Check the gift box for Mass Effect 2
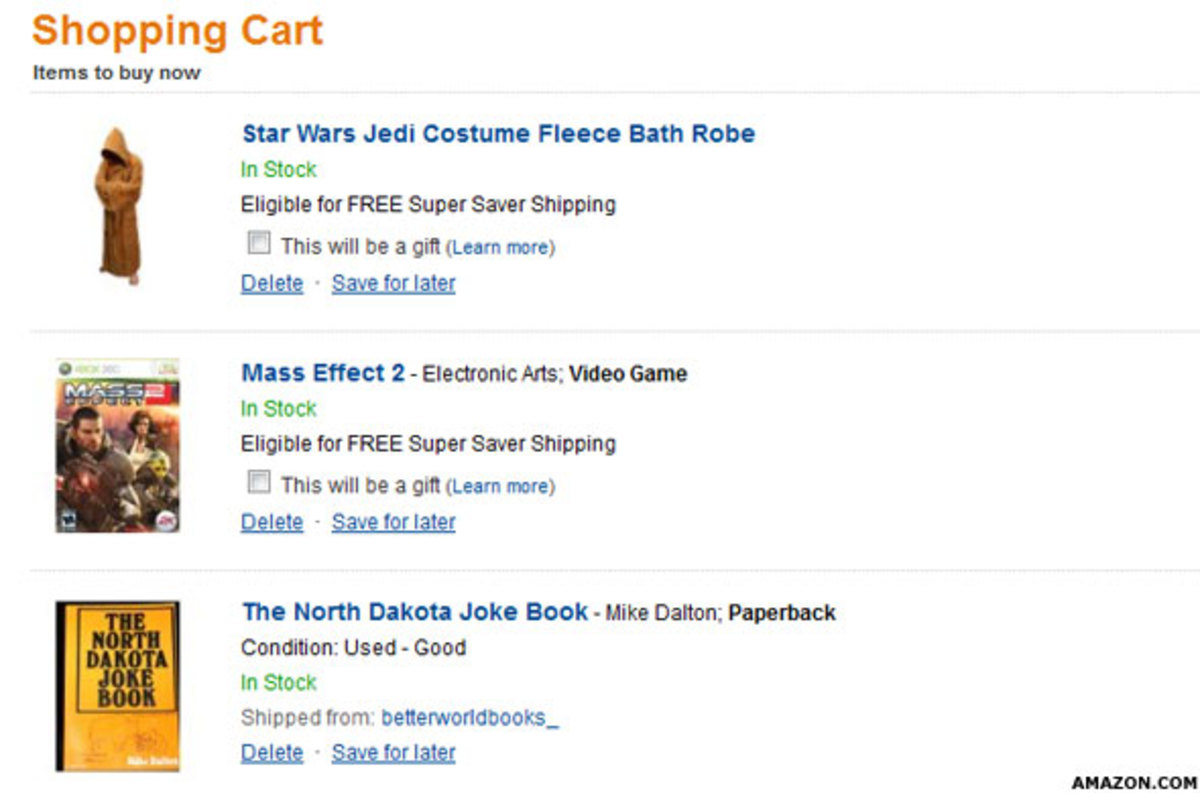Screen dimensions: 1200x793 (x=259, y=483)
